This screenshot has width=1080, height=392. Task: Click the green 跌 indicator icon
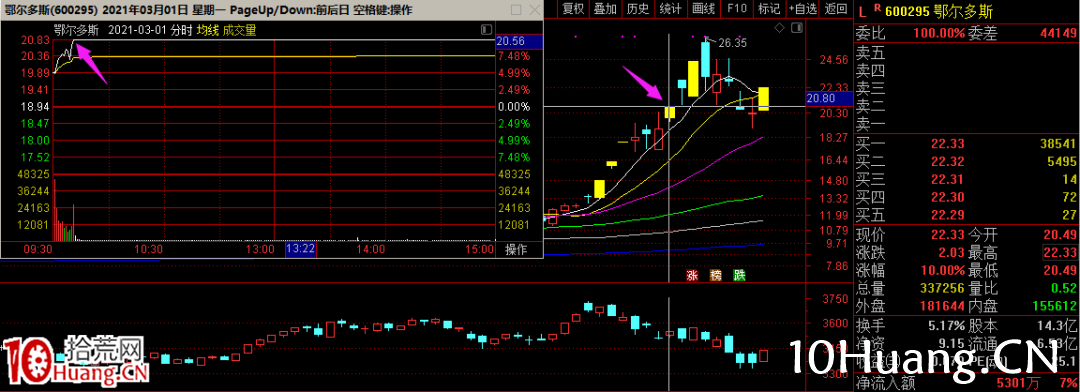[x=739, y=276]
